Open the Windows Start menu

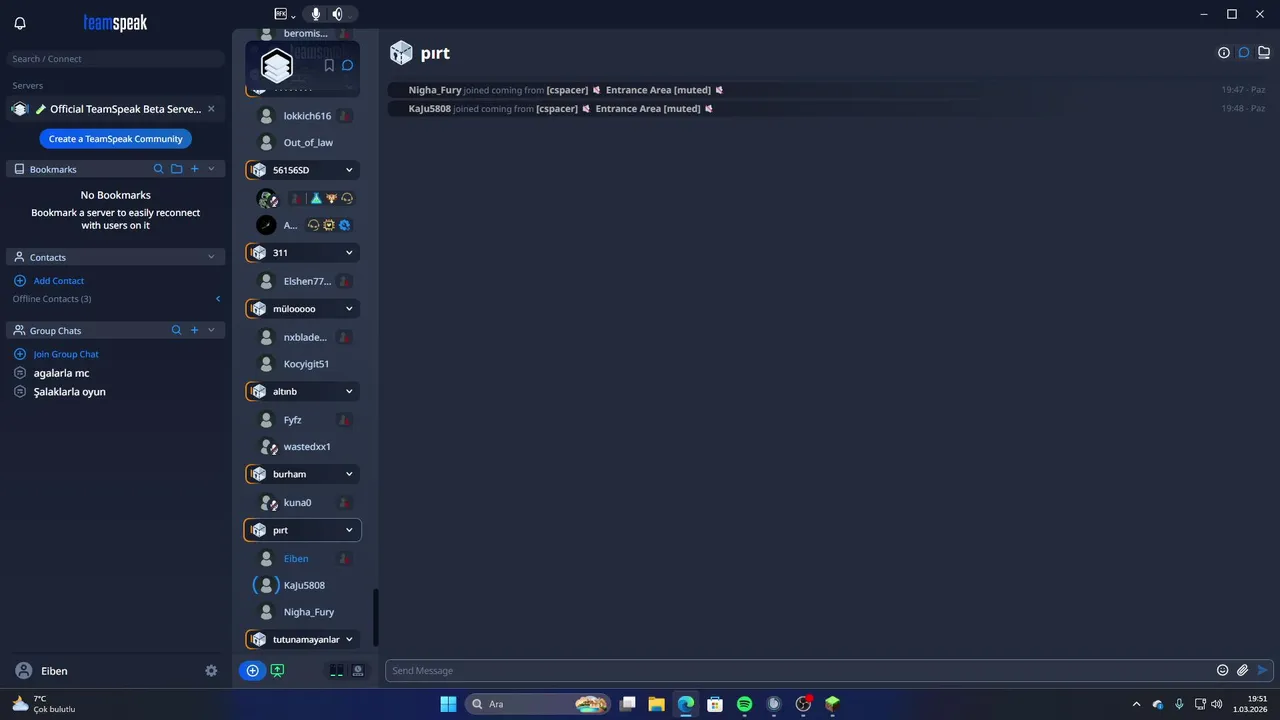448,704
